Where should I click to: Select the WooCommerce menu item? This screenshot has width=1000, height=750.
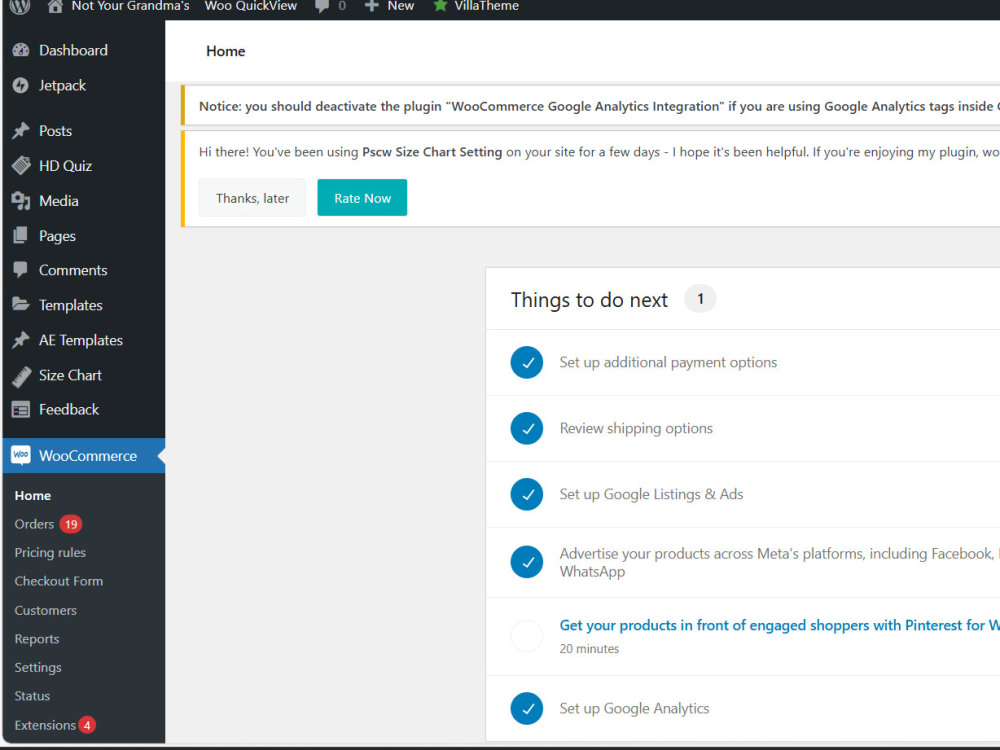(x=84, y=455)
